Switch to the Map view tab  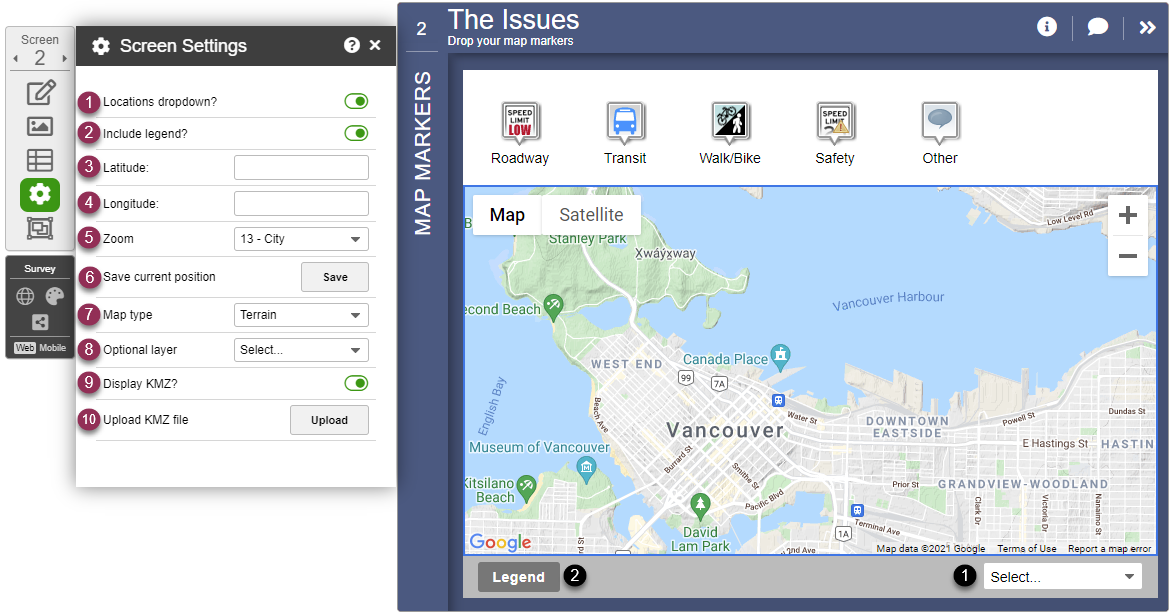pyautogui.click(x=507, y=215)
